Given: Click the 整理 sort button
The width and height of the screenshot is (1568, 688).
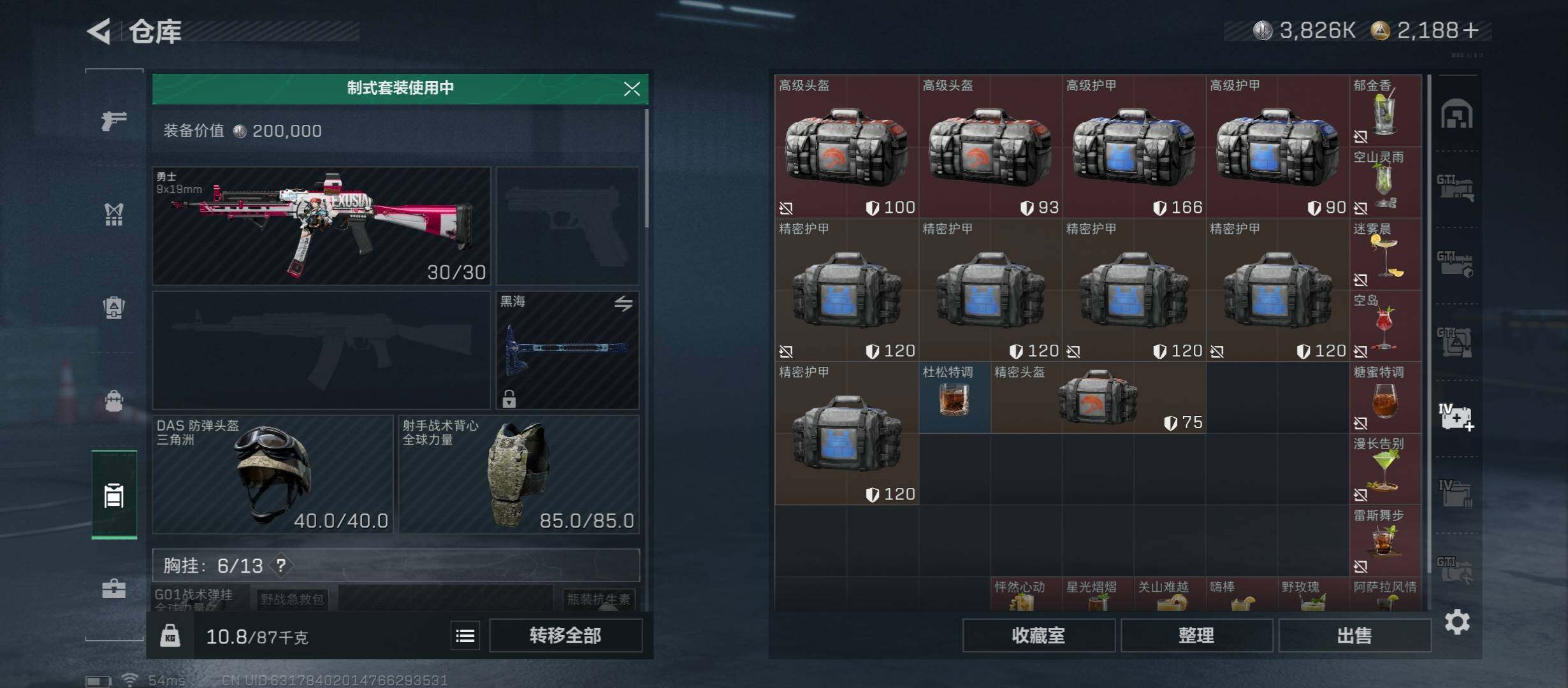Looking at the screenshot, I should tap(1196, 636).
